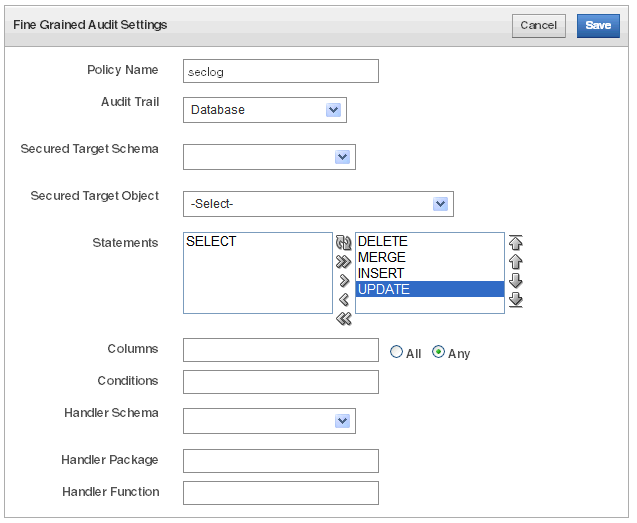Move selected statement to bottom icon
Image resolution: width=637 pixels, height=523 pixels.
click(x=516, y=299)
